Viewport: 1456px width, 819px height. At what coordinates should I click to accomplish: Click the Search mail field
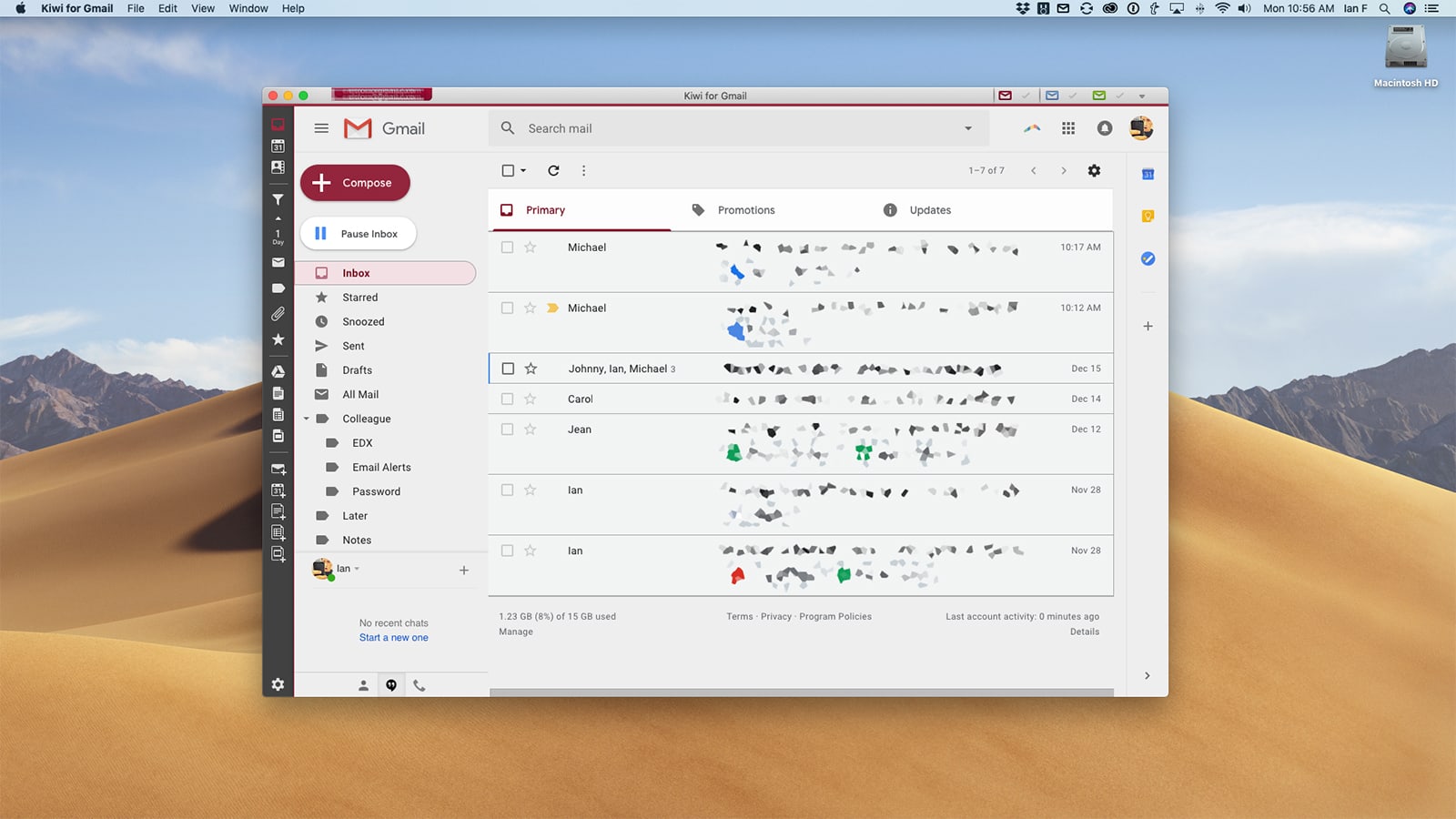coord(728,128)
